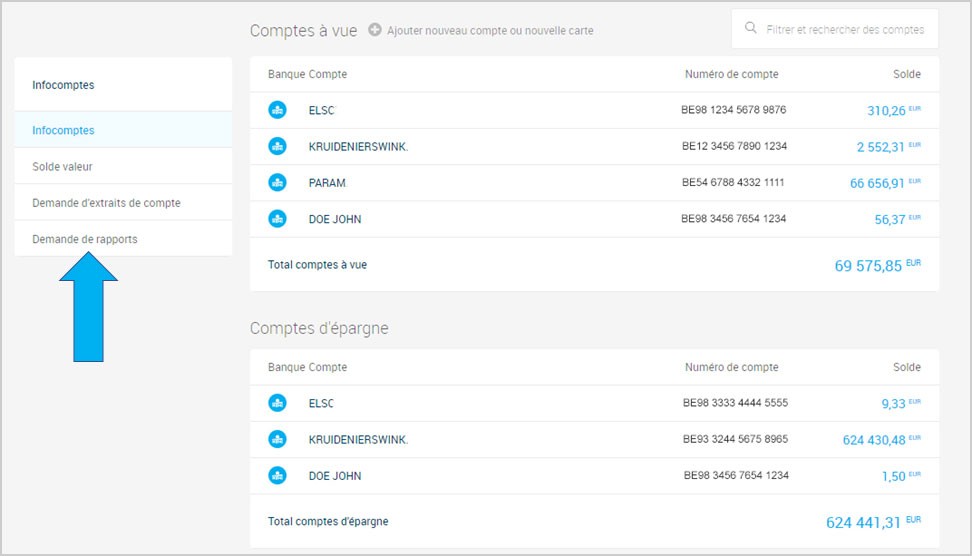
Task: Click bank icon of ELSC savings account
Action: 277,403
